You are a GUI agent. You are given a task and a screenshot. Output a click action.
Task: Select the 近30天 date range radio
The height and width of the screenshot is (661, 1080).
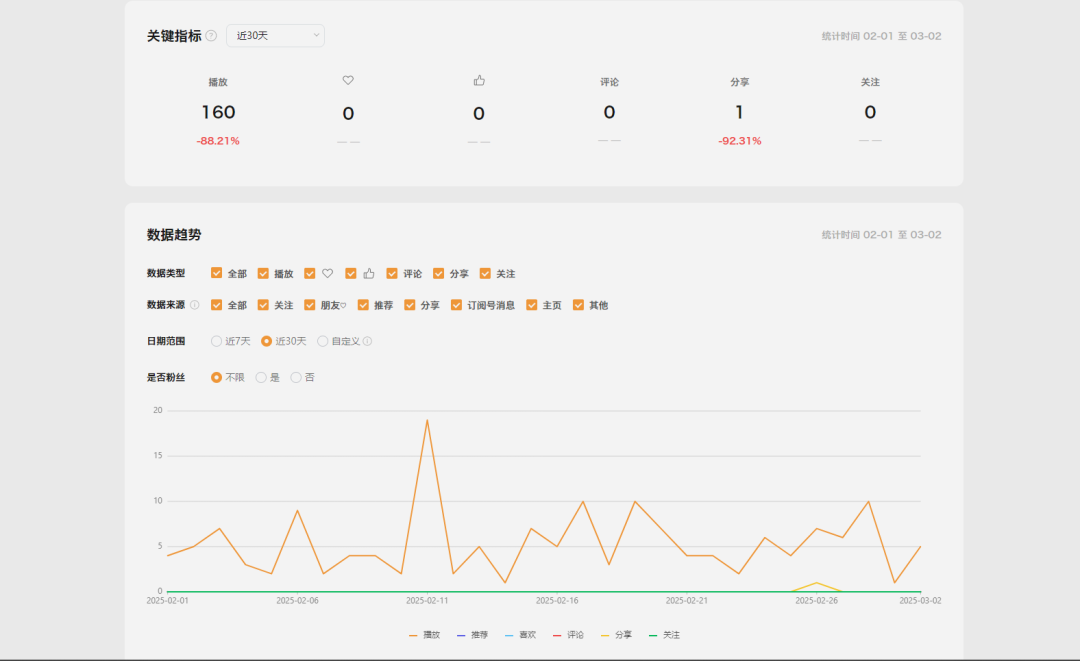(267, 342)
